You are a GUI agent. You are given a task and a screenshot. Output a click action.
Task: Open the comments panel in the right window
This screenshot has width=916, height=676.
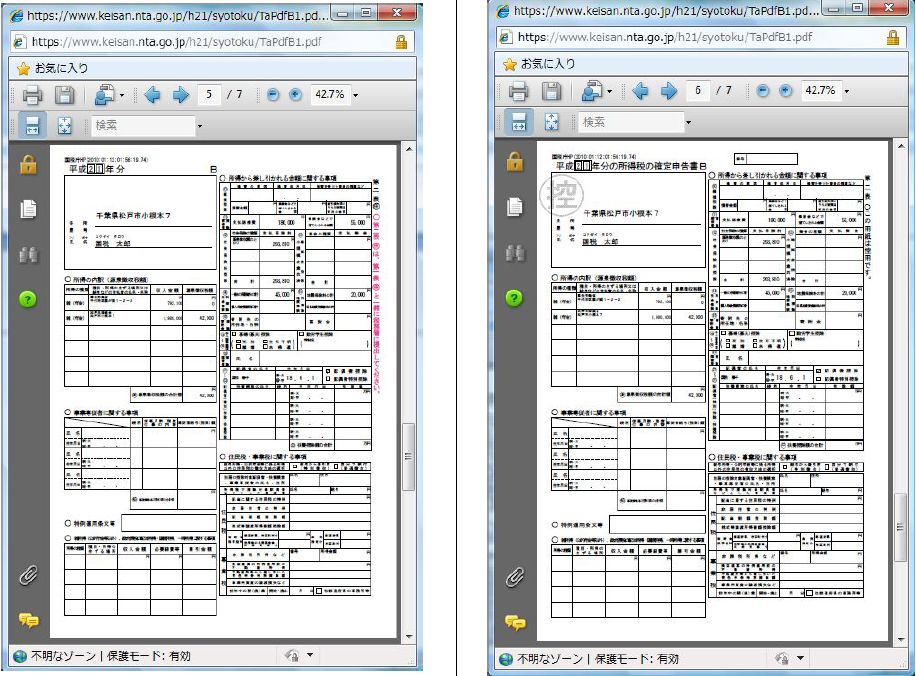tap(514, 622)
